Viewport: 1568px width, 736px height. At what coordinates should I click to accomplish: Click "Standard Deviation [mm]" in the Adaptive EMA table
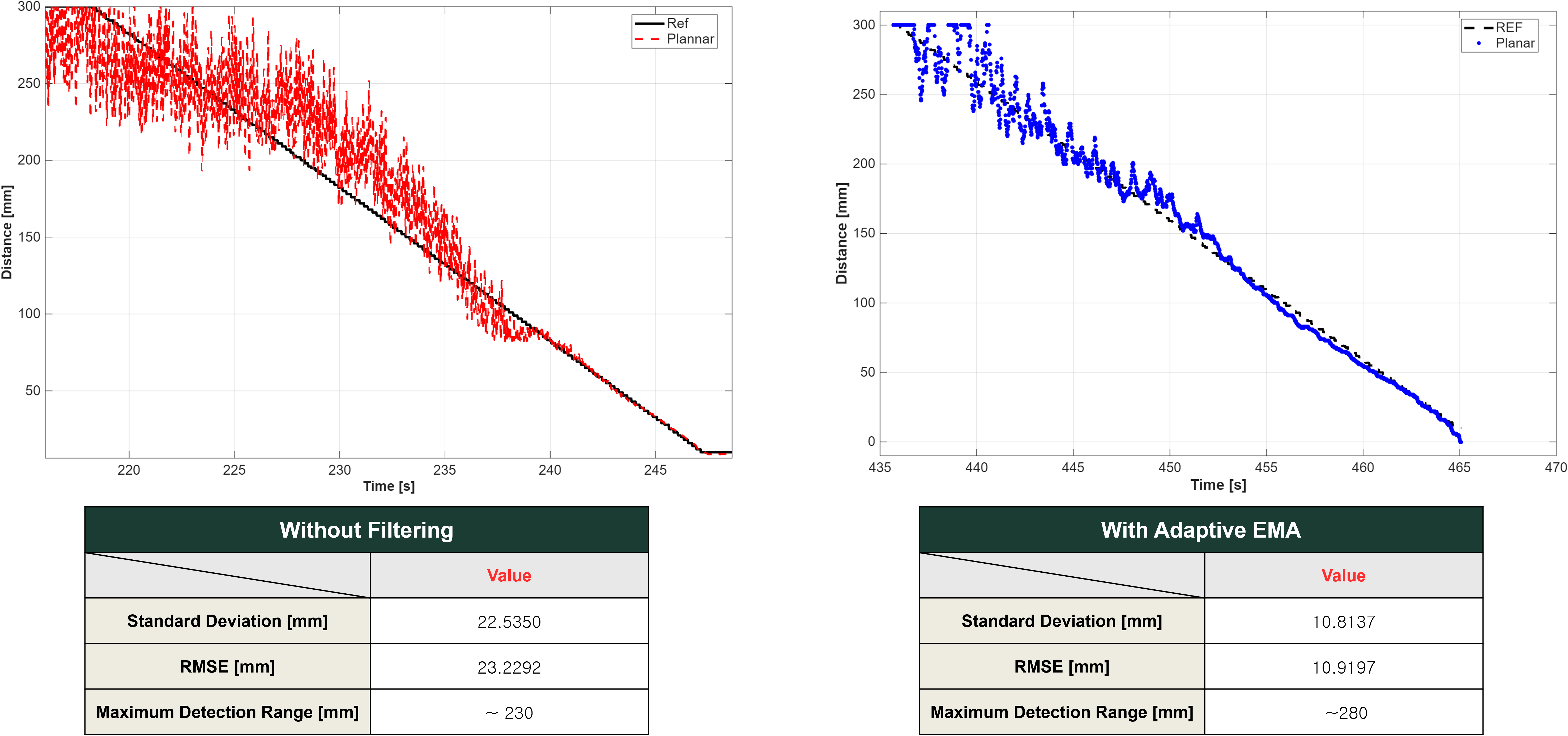point(1062,621)
